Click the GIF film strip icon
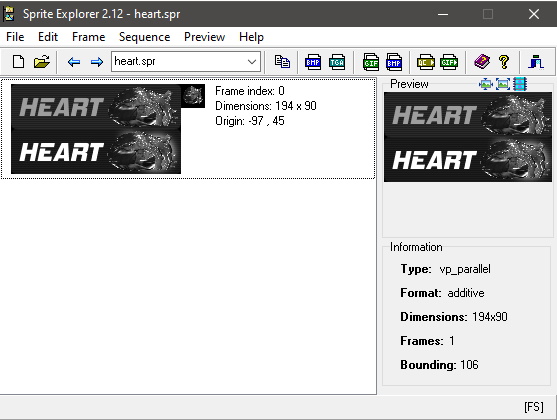This screenshot has height=420, width=557. 449,62
